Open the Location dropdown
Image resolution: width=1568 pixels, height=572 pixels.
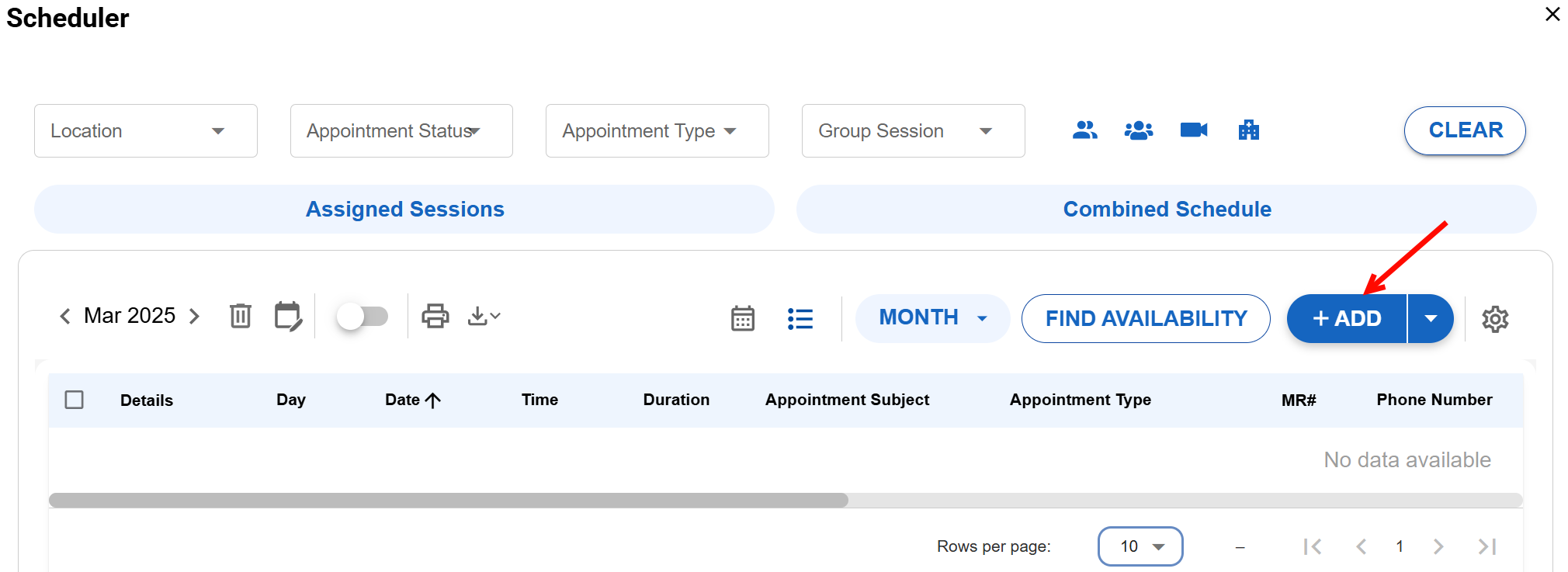click(146, 131)
